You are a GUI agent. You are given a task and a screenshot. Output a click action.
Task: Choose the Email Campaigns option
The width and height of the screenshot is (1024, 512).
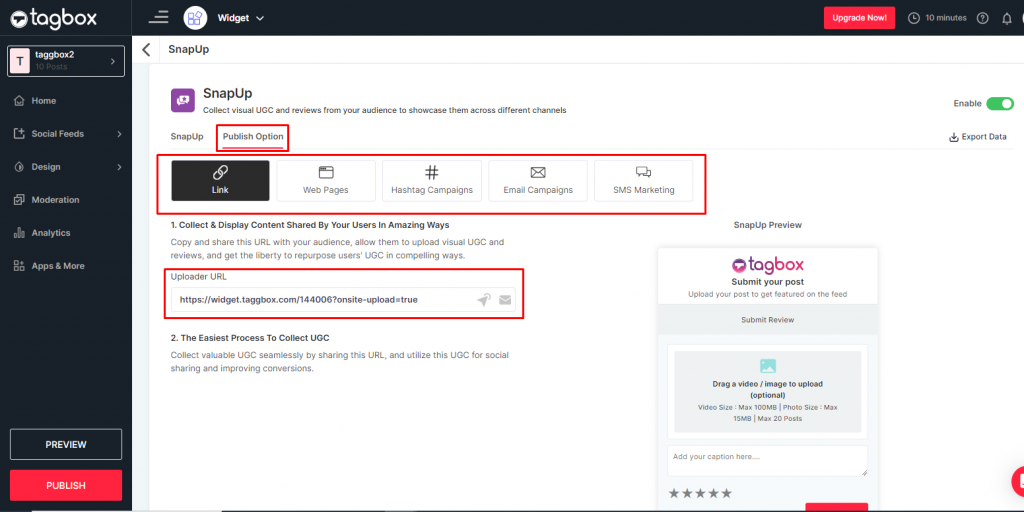click(538, 180)
